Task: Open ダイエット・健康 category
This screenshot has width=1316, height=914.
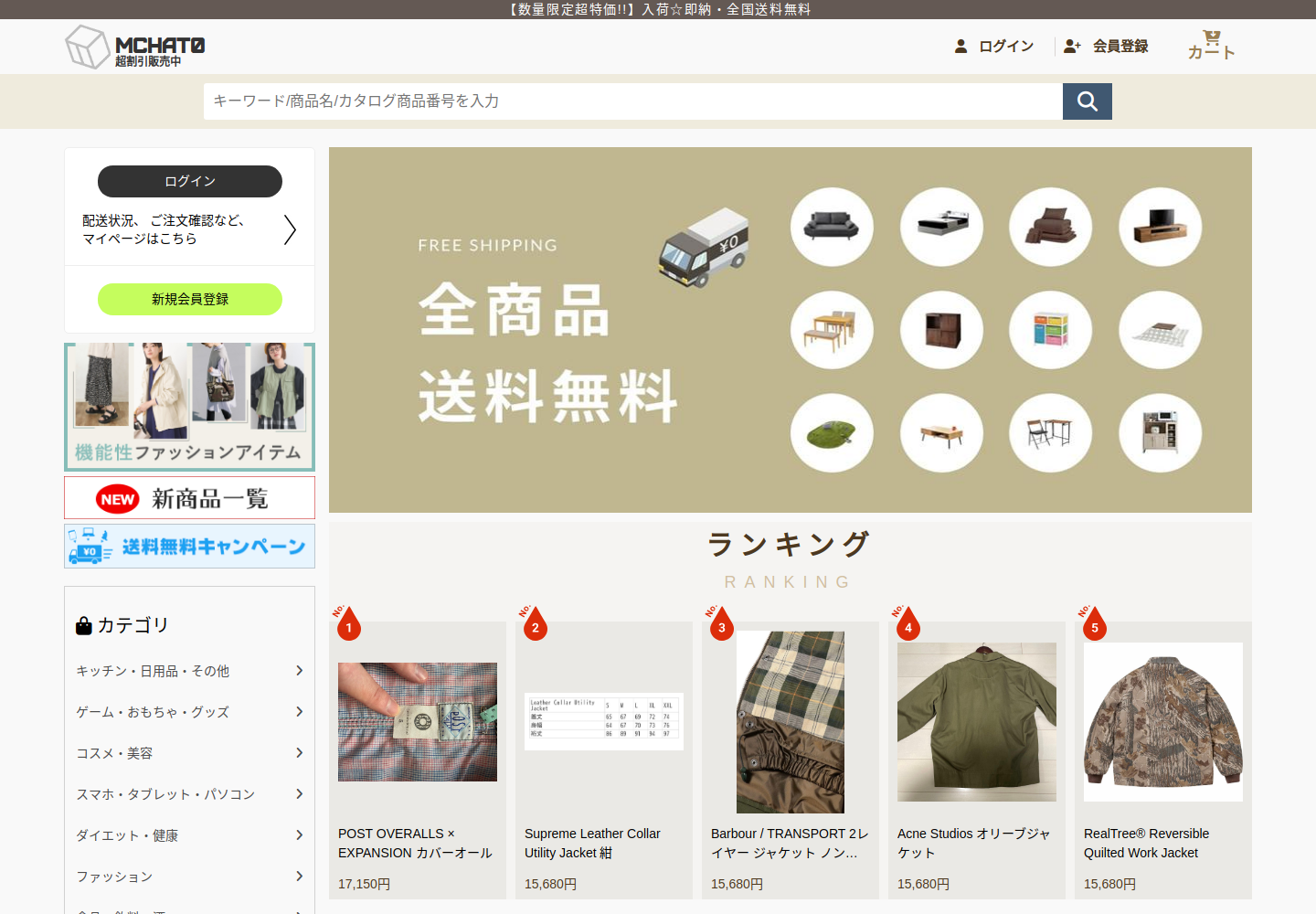Action: tap(127, 835)
